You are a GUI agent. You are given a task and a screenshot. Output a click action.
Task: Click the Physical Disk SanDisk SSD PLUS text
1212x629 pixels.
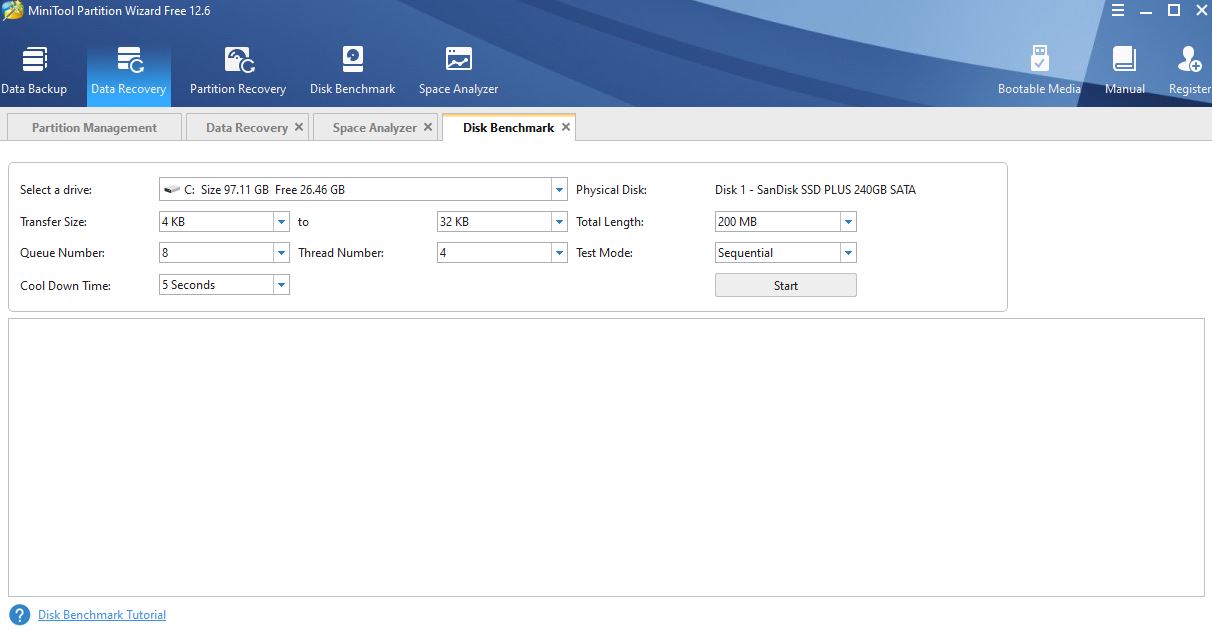tap(815, 190)
